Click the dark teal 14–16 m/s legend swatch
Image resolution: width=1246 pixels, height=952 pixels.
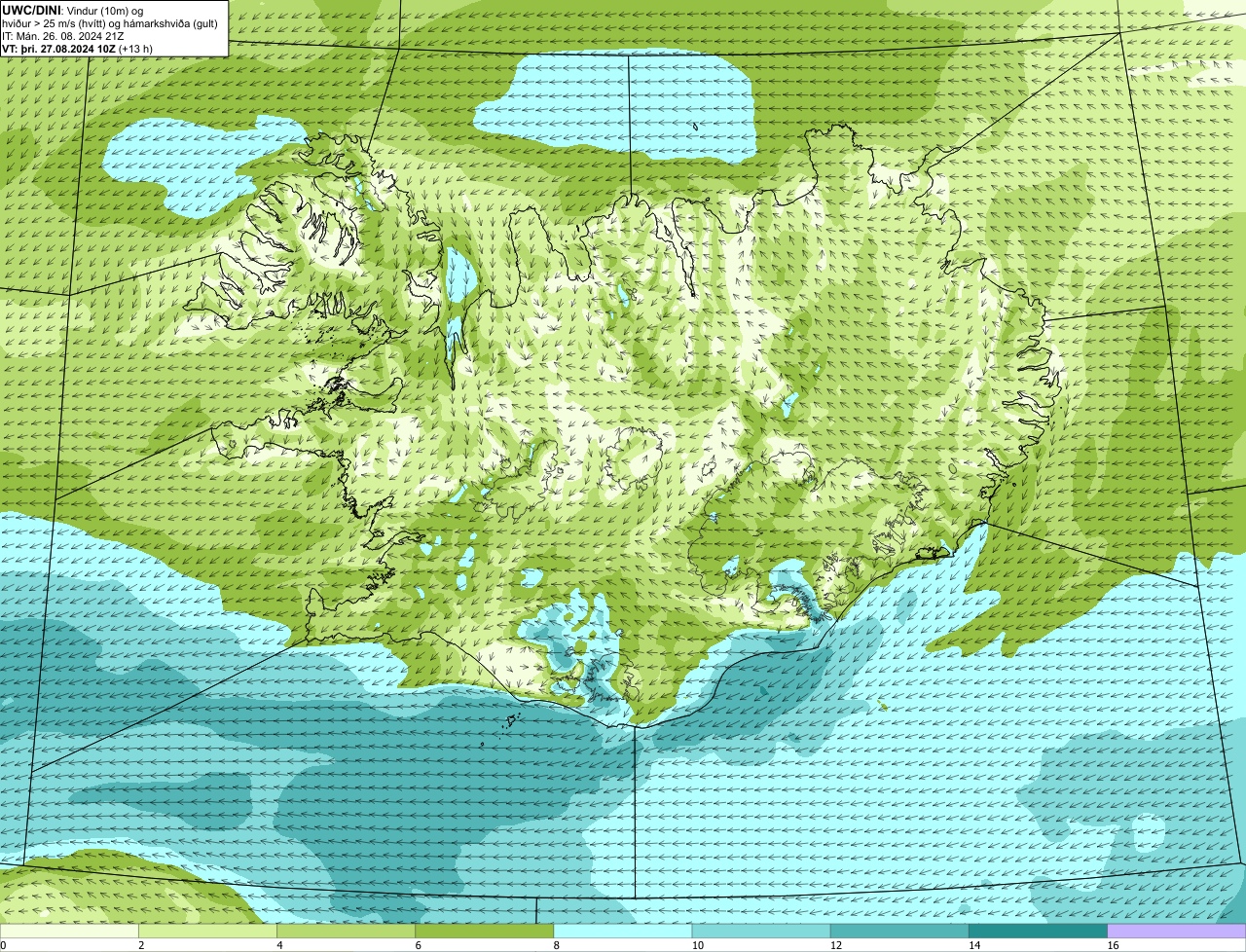point(1039,932)
